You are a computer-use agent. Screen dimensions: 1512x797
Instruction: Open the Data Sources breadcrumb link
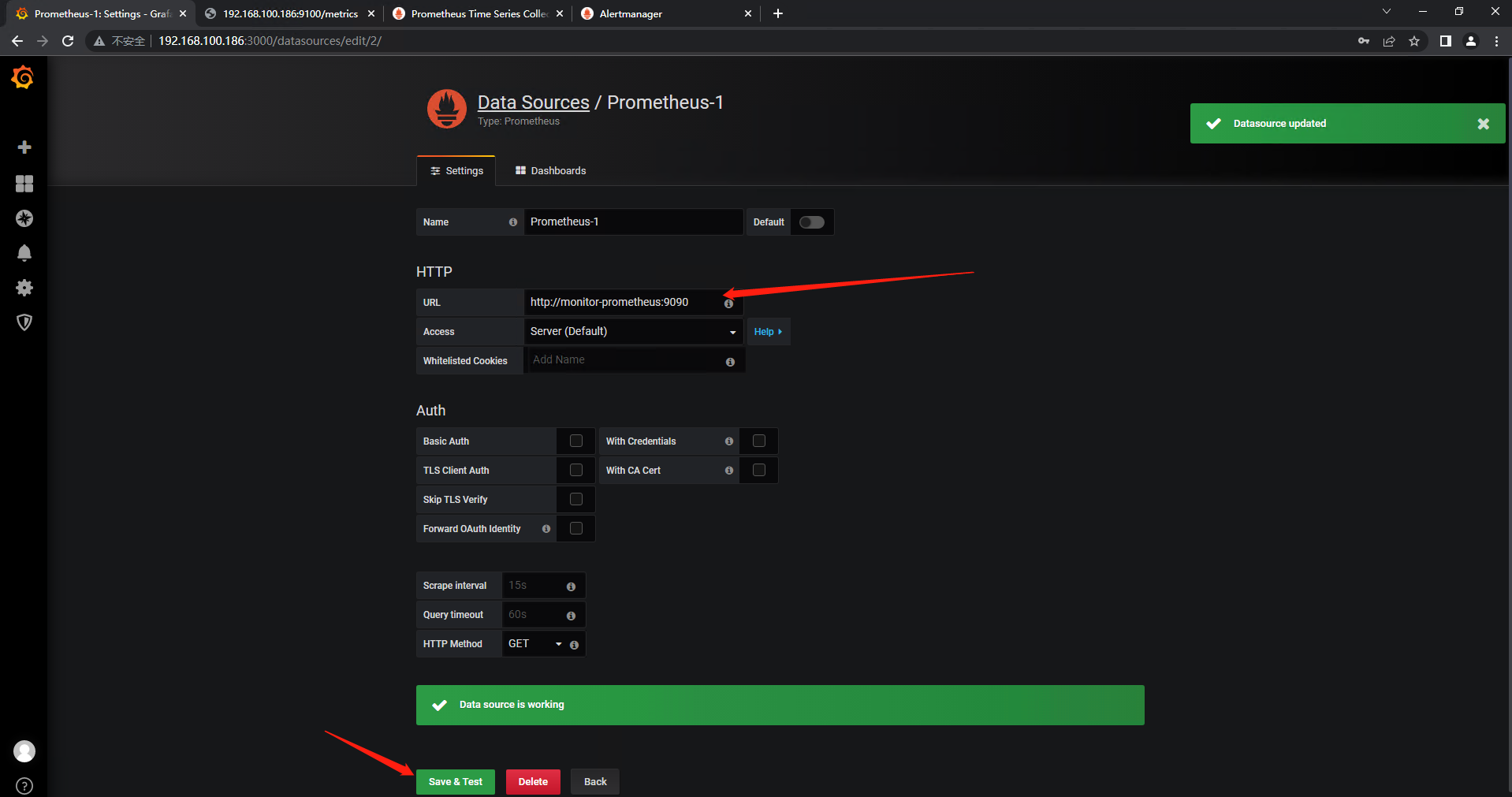coord(534,102)
